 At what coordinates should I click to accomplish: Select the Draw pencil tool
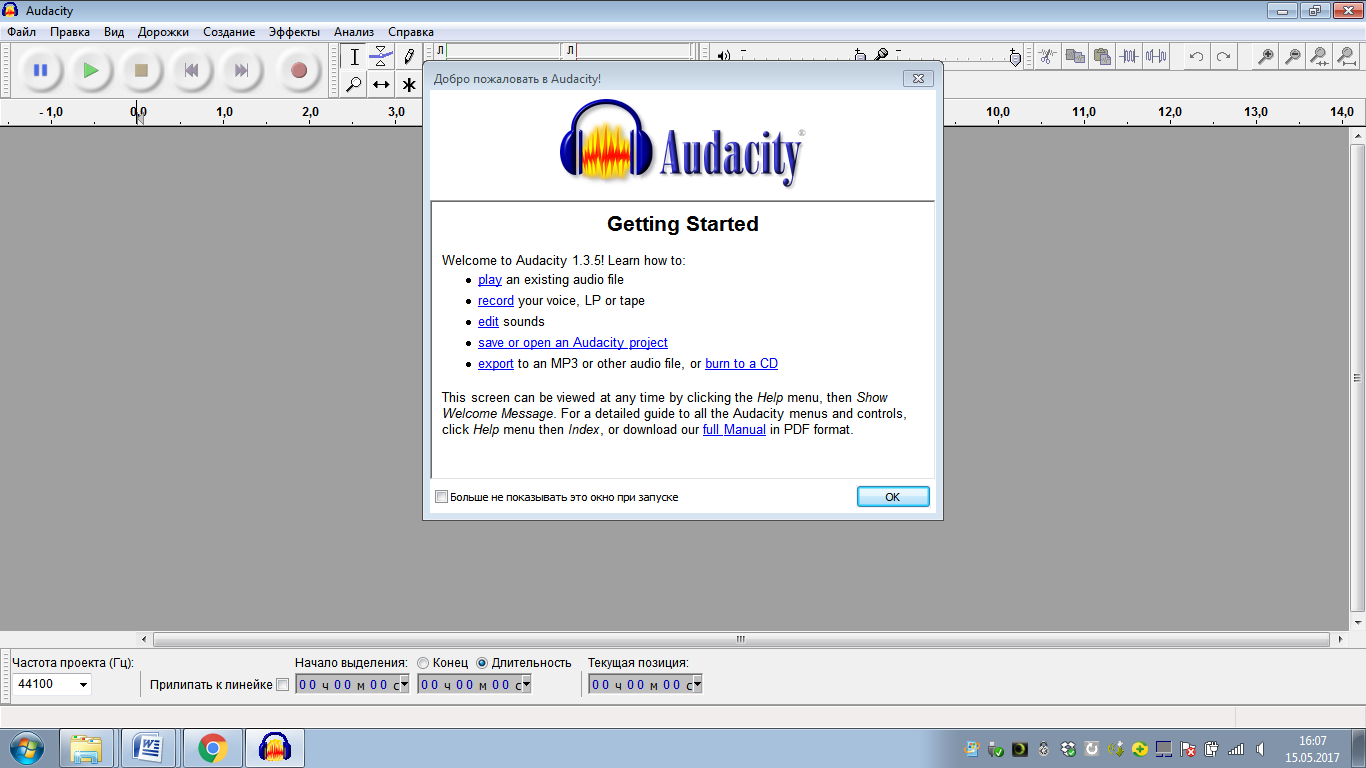pos(408,57)
